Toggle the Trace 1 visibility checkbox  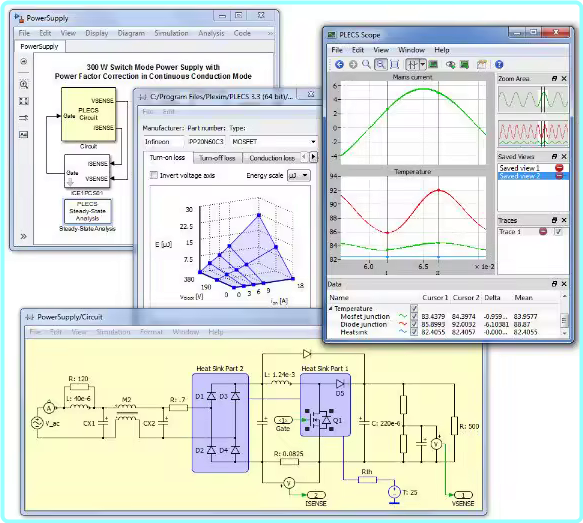click(558, 232)
